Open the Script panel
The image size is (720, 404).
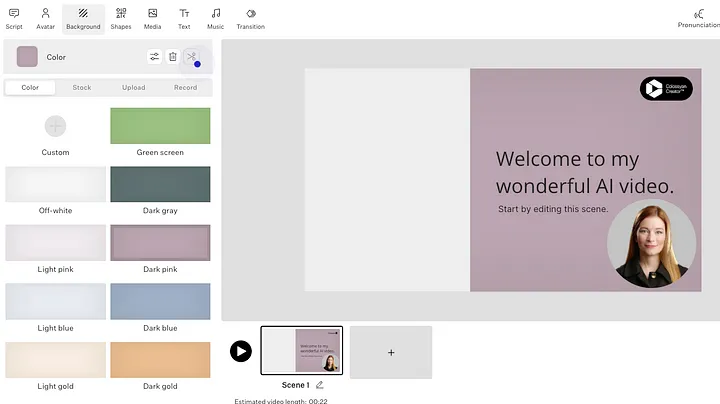click(x=14, y=19)
